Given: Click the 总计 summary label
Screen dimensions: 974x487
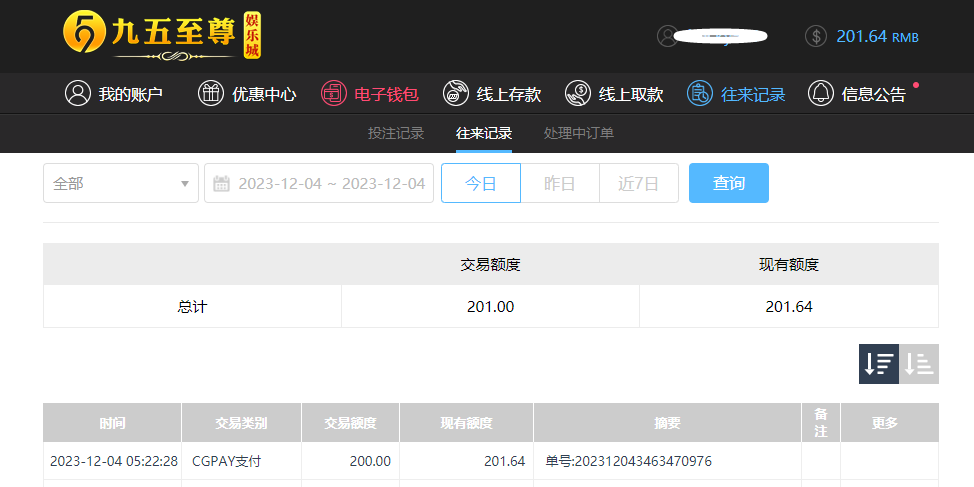Looking at the screenshot, I should coord(192,306).
